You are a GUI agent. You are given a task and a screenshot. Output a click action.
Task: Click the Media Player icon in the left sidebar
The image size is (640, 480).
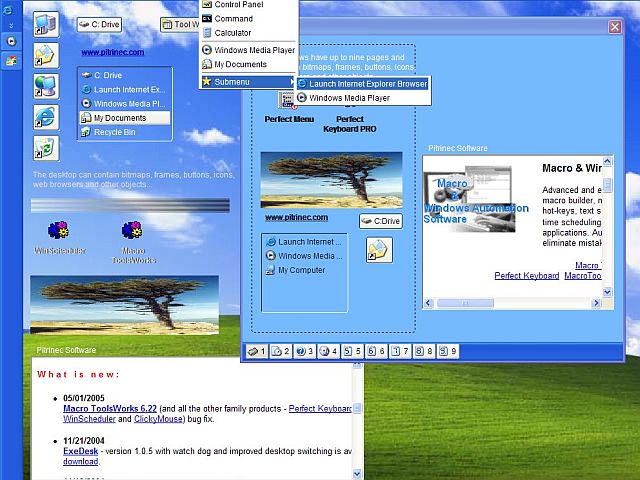[x=11, y=41]
